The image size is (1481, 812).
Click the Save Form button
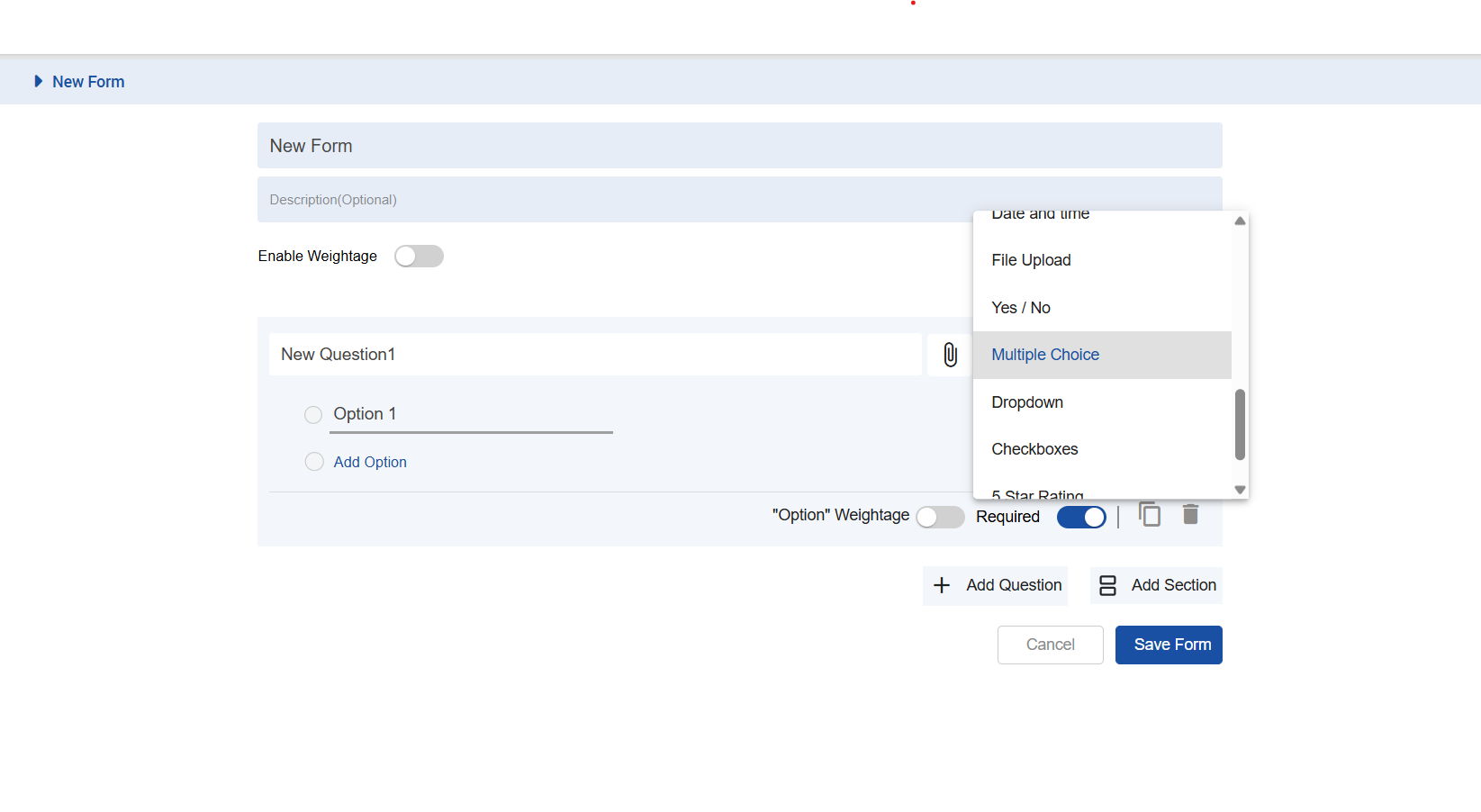[x=1168, y=645]
